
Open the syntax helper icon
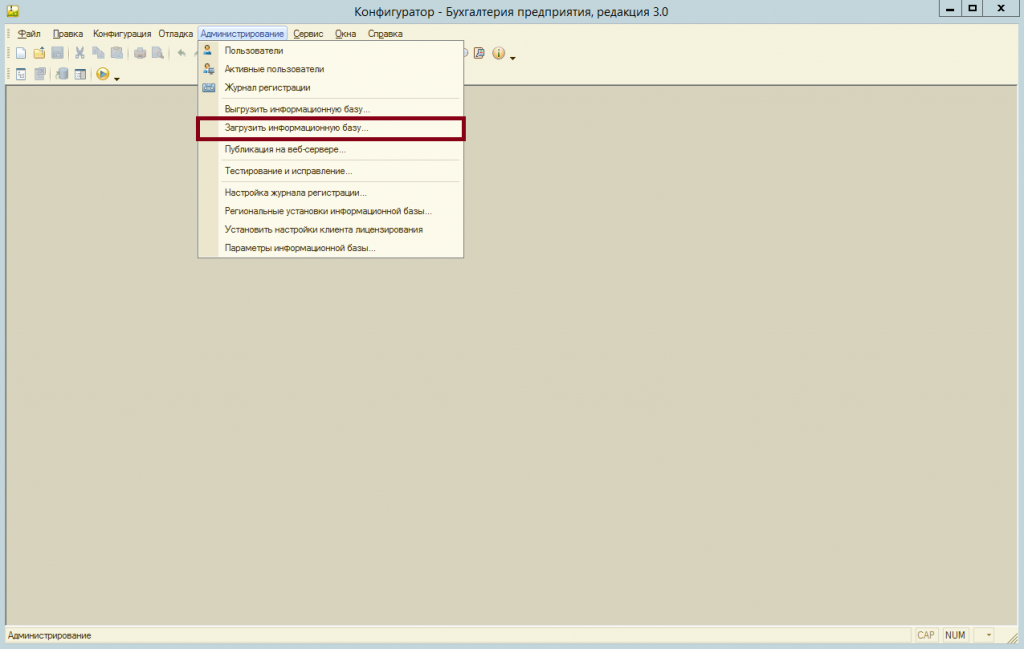coord(479,54)
